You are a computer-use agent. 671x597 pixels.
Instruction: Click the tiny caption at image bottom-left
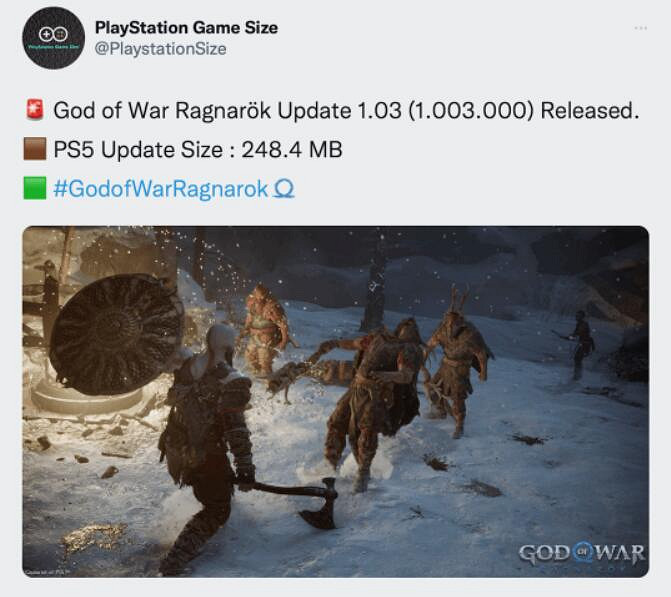point(47,572)
